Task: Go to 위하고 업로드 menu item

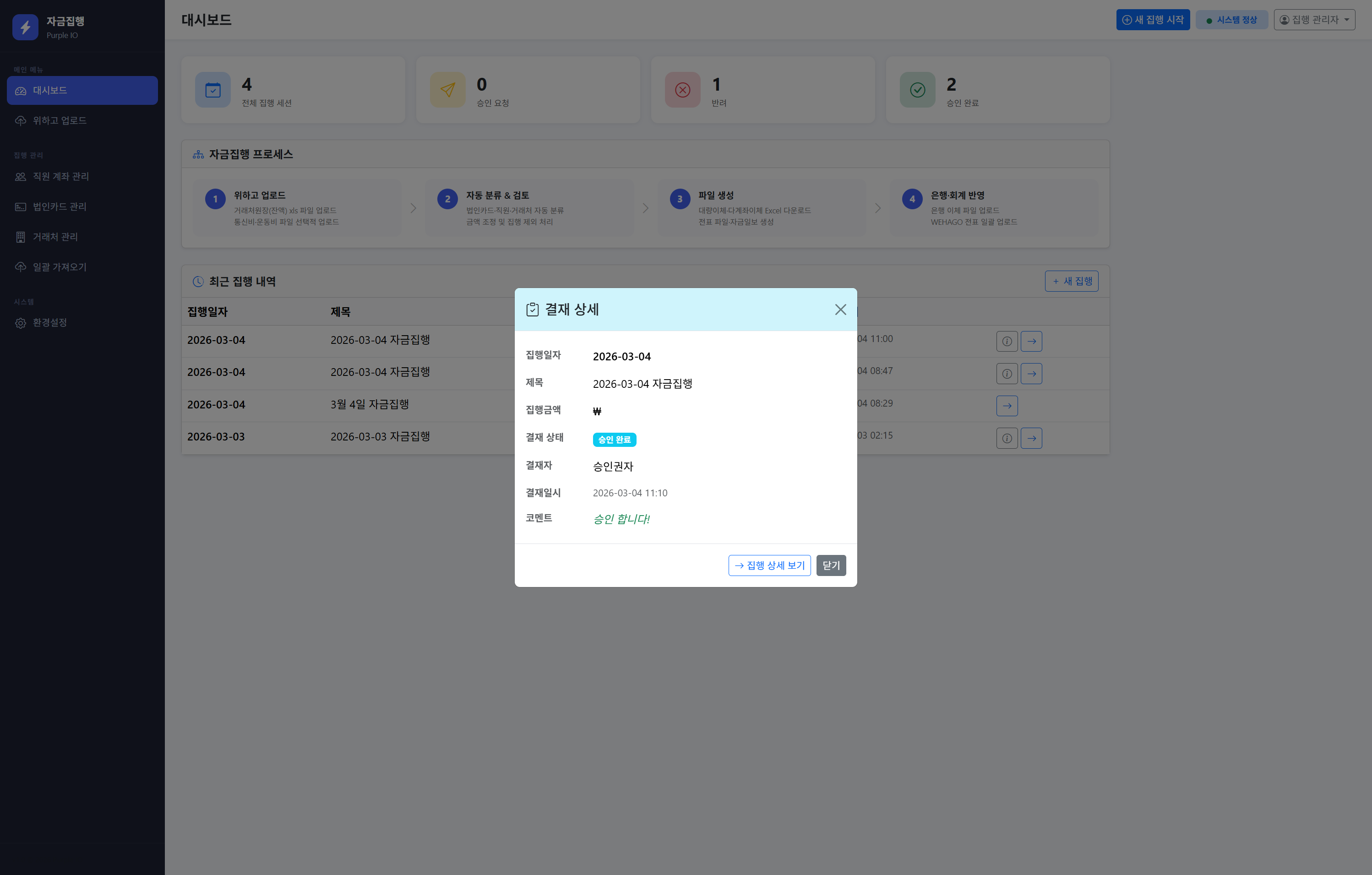Action: tap(59, 121)
